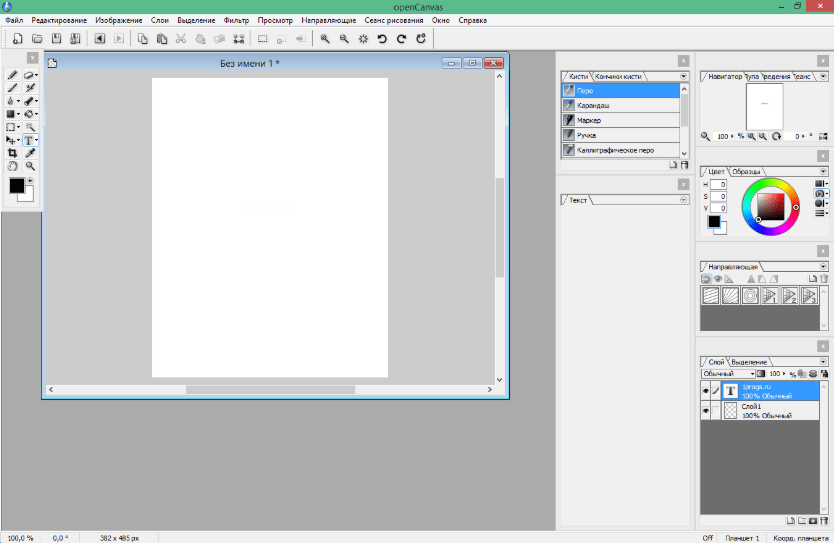Toggle visibility of Слой1 layer
Screen dimensions: 835x545
pyautogui.click(x=705, y=410)
